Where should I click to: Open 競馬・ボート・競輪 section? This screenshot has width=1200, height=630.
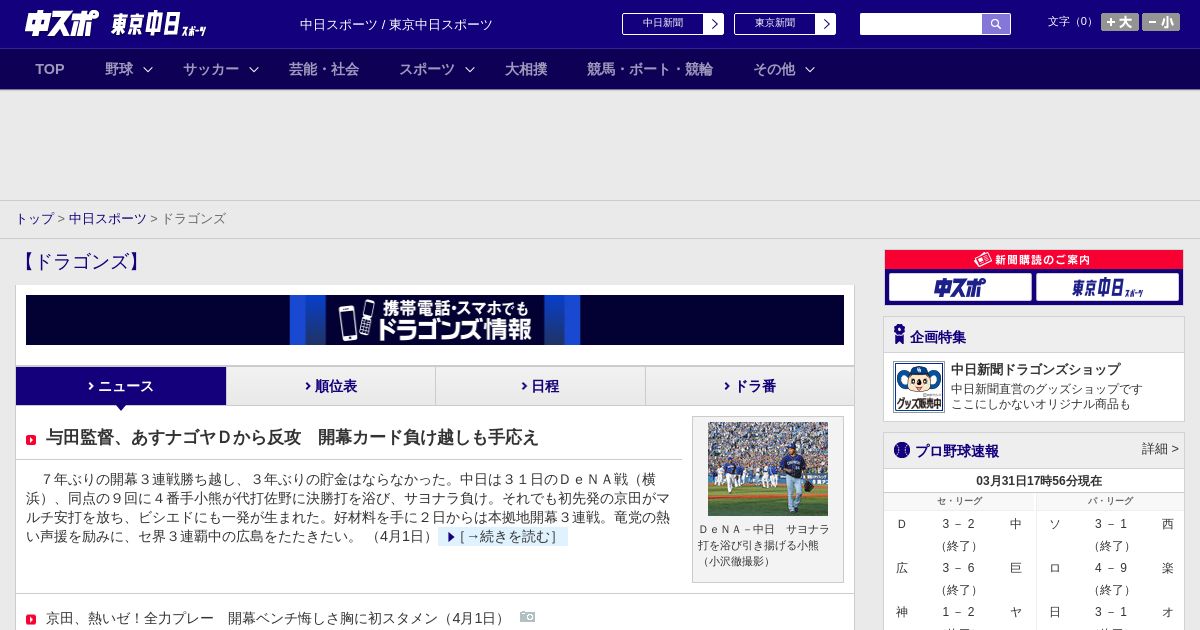pos(650,69)
